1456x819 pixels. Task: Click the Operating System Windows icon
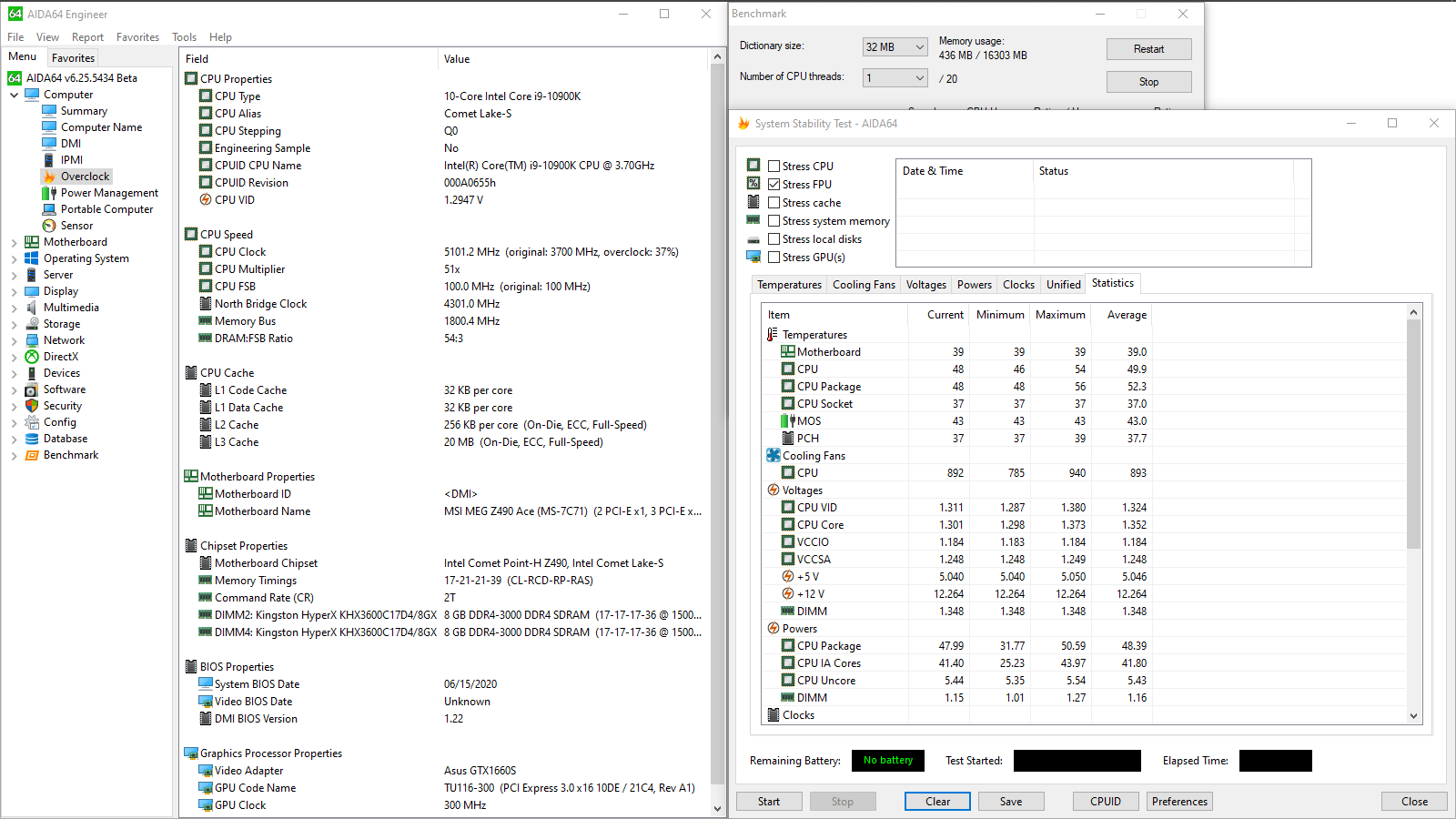click(x=32, y=258)
